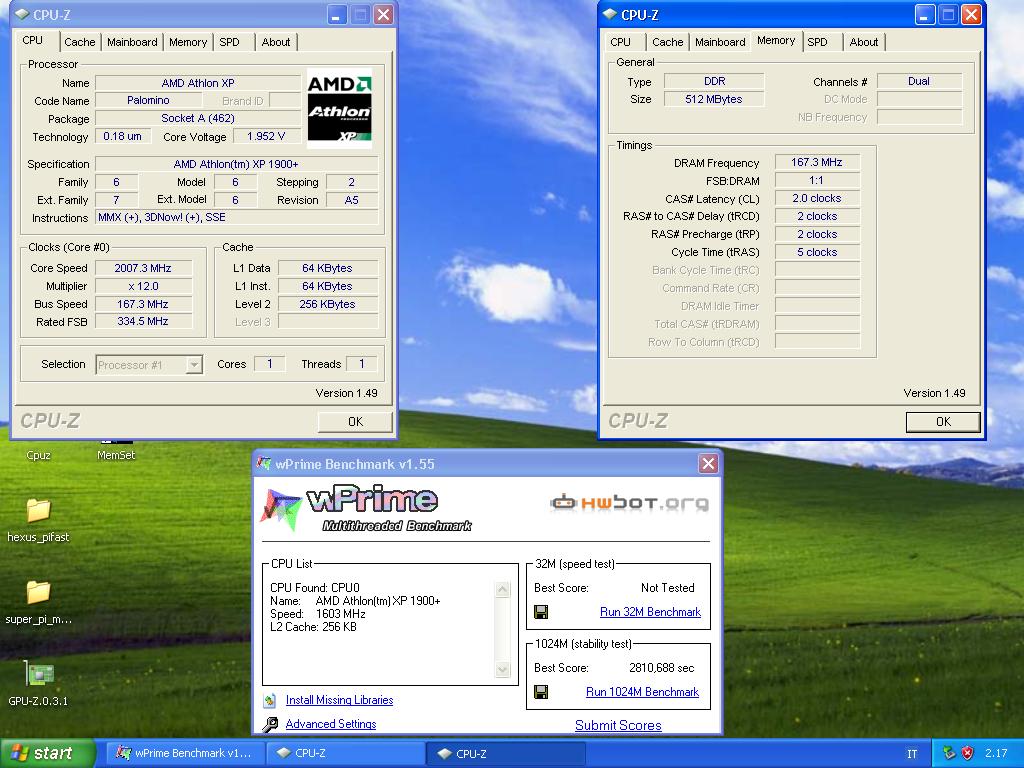1024x768 pixels.
Task: Click the hwbot.org logo in wPrime
Action: pos(629,502)
